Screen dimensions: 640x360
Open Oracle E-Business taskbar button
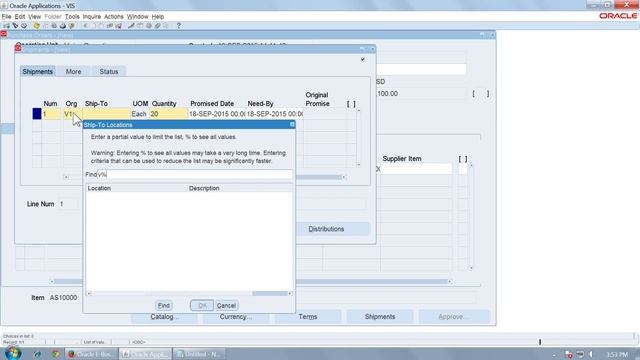pyautogui.click(x=92, y=354)
